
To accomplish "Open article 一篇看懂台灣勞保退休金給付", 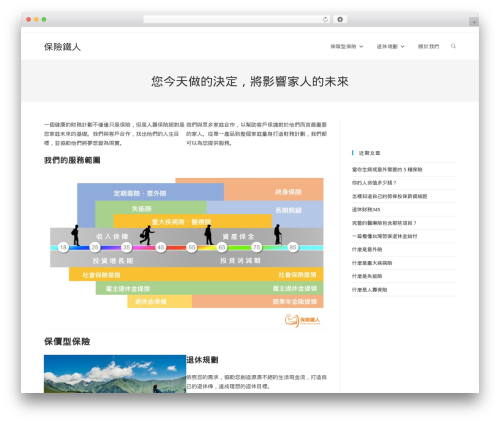I will point(384,236).
